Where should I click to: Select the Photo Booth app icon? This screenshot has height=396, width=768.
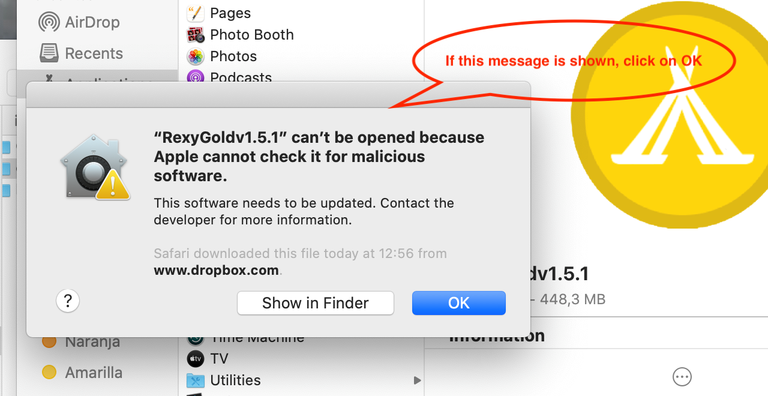(x=195, y=35)
